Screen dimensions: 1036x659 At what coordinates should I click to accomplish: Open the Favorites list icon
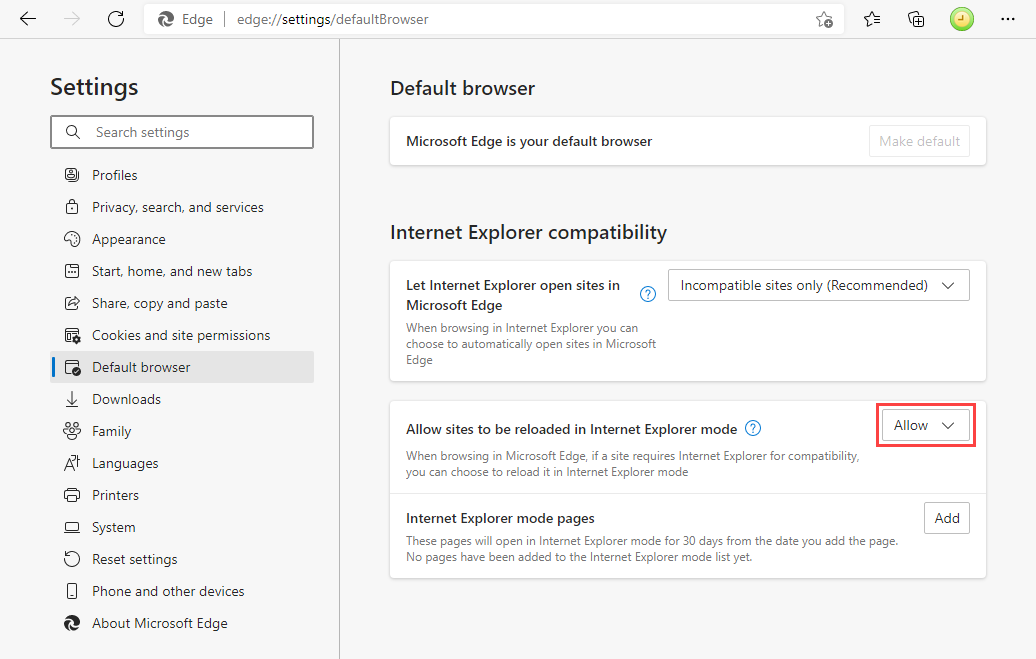click(x=872, y=19)
